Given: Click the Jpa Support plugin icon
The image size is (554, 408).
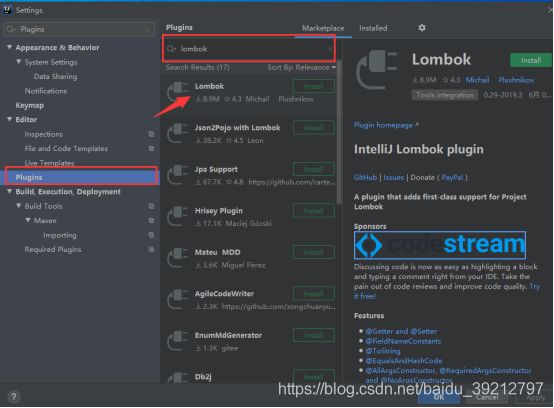Looking at the screenshot, I should [178, 175].
